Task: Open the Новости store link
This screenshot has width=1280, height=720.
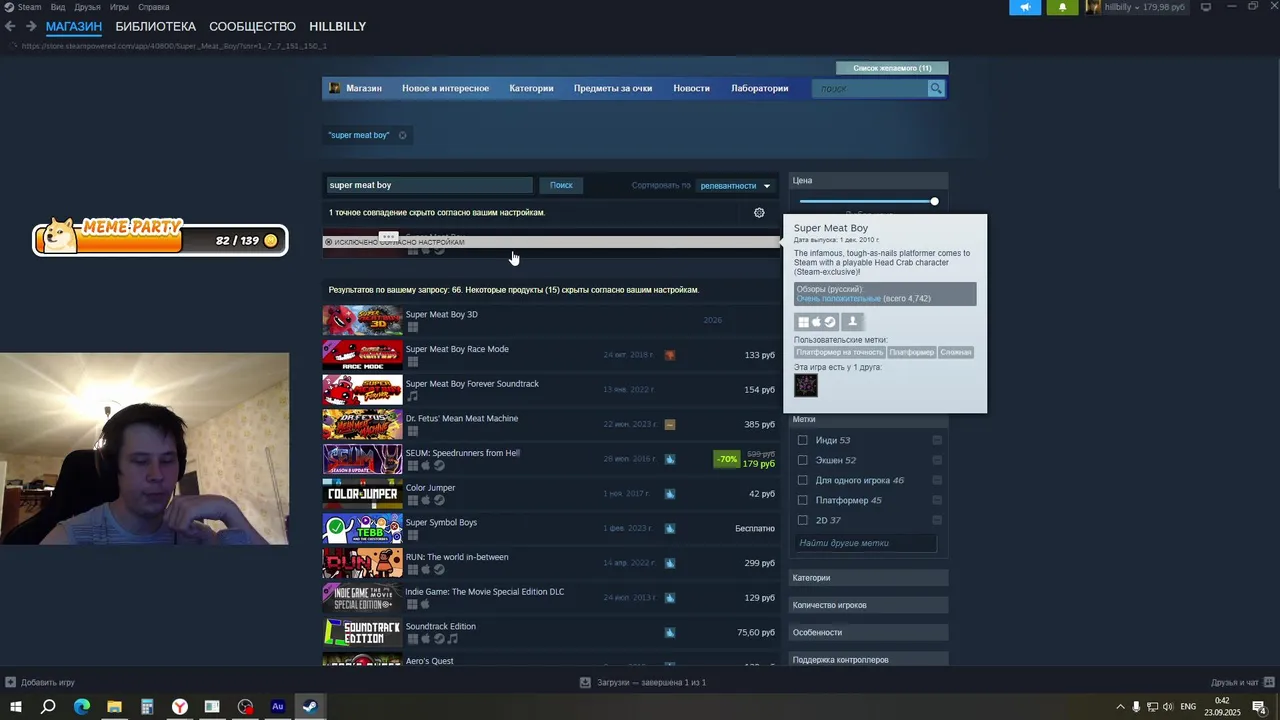Action: tap(691, 89)
